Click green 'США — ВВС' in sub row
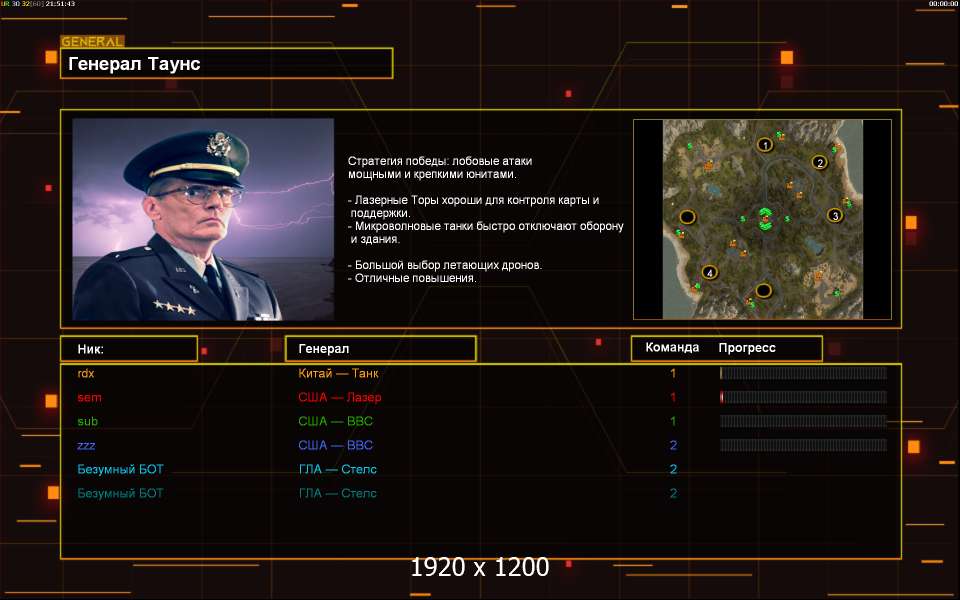 336,421
